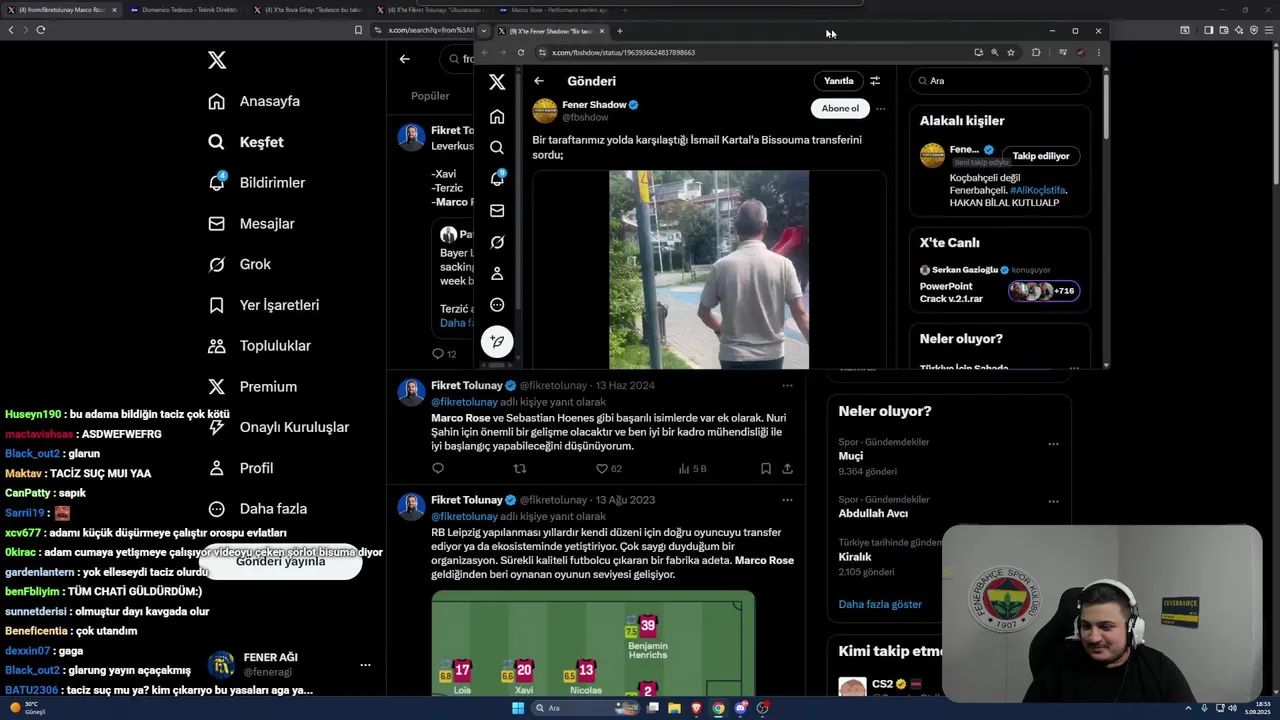The height and width of the screenshot is (720, 1280).
Task: Click the X logo in the front window sidebar
Action: pyautogui.click(x=497, y=82)
